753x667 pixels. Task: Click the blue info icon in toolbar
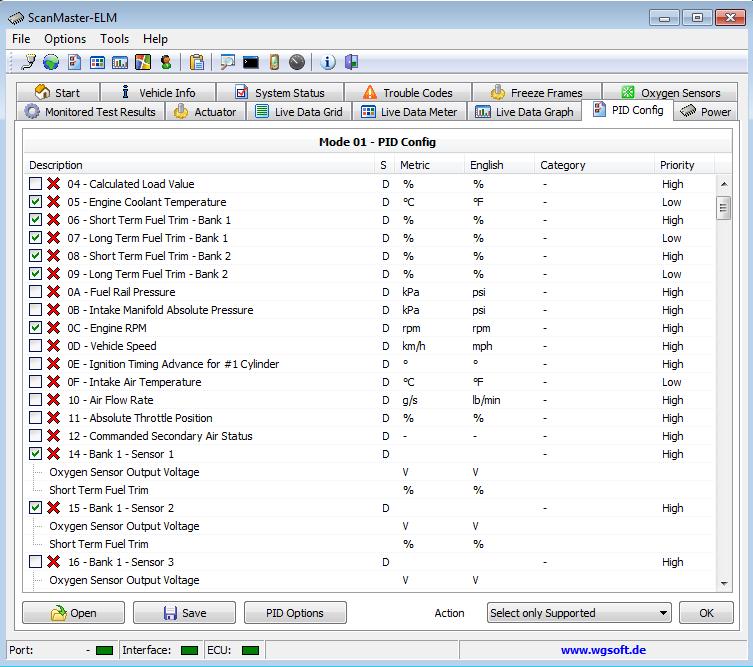(328, 62)
